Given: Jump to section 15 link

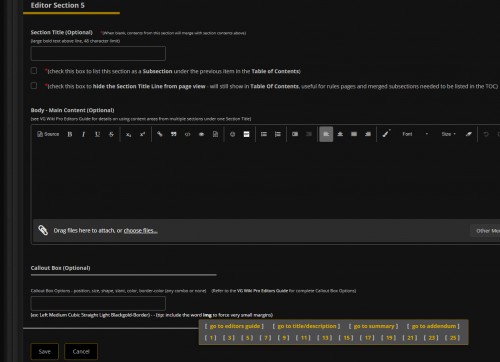Looking at the screenshot, I should click(x=346, y=338).
